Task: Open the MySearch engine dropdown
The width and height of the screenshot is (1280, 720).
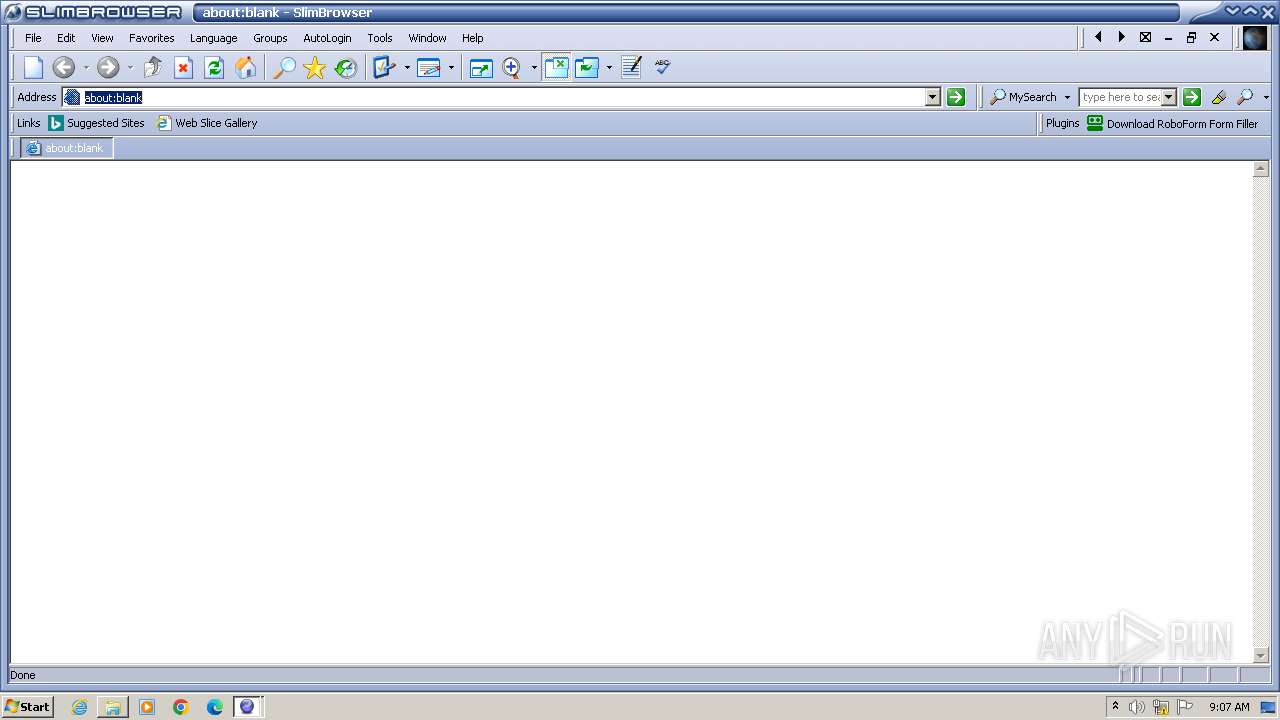Action: (x=1067, y=97)
